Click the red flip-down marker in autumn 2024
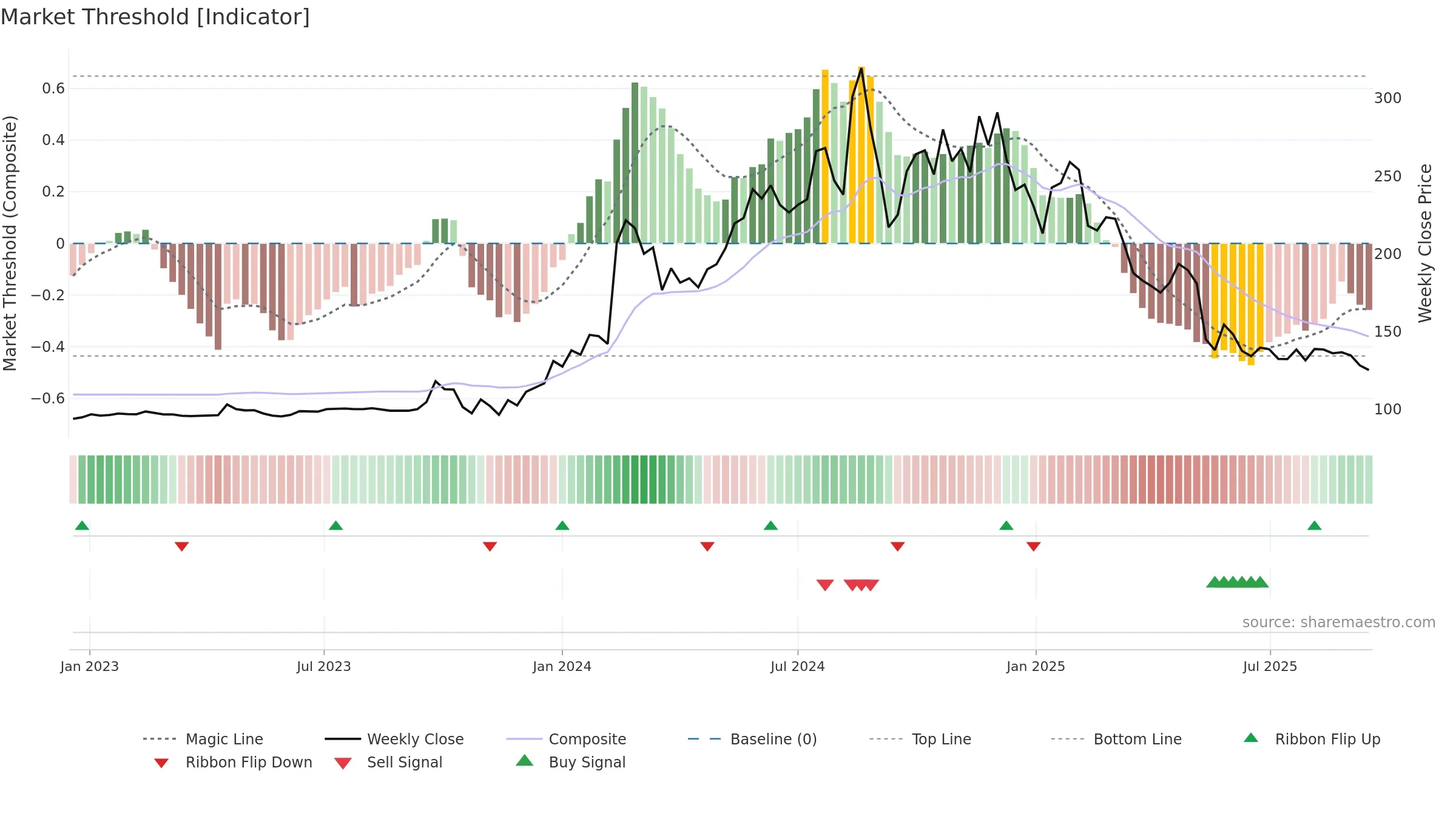This screenshot has height=819, width=1456. point(898,546)
